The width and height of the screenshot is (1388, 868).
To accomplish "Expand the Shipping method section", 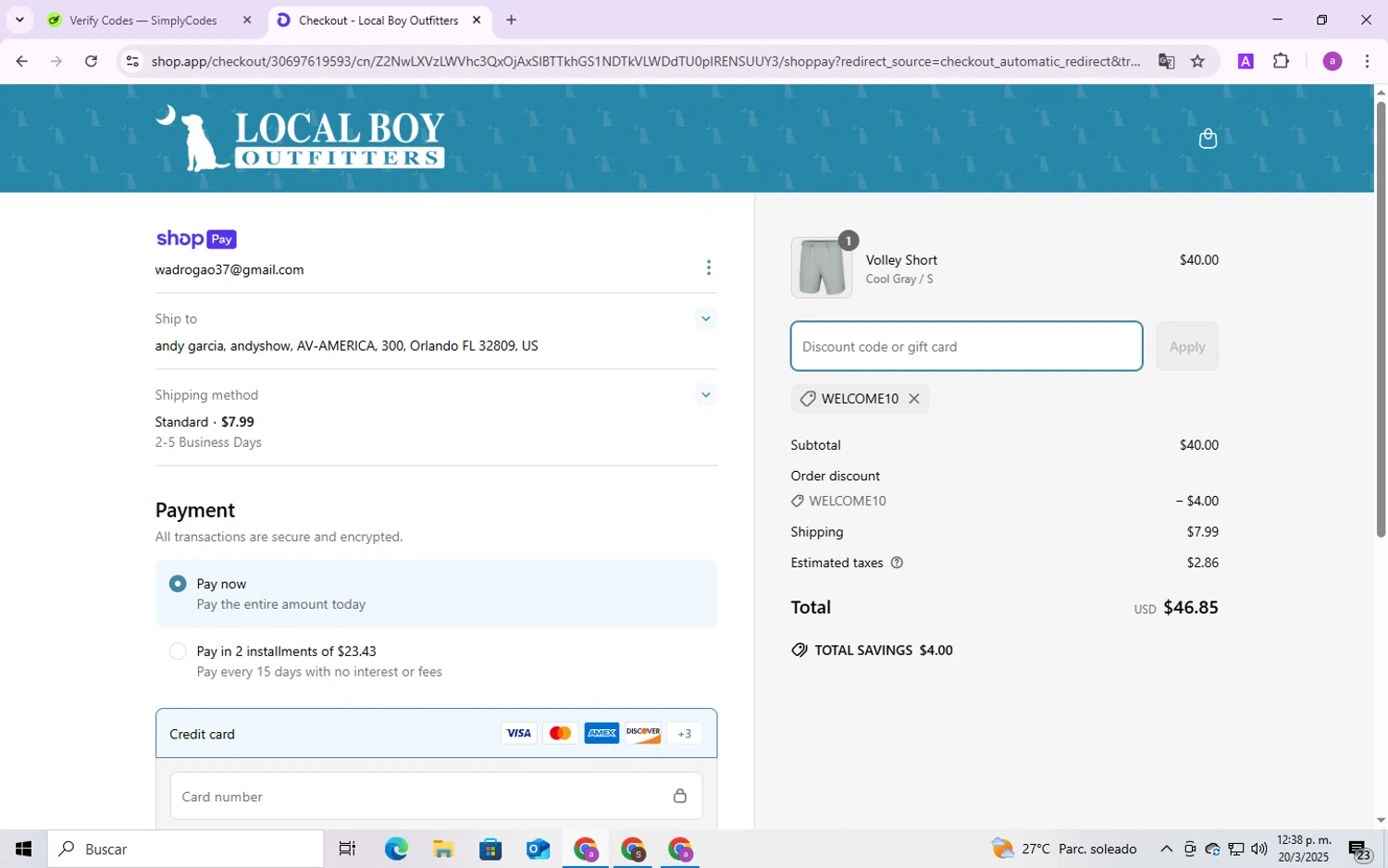I will pos(706,395).
